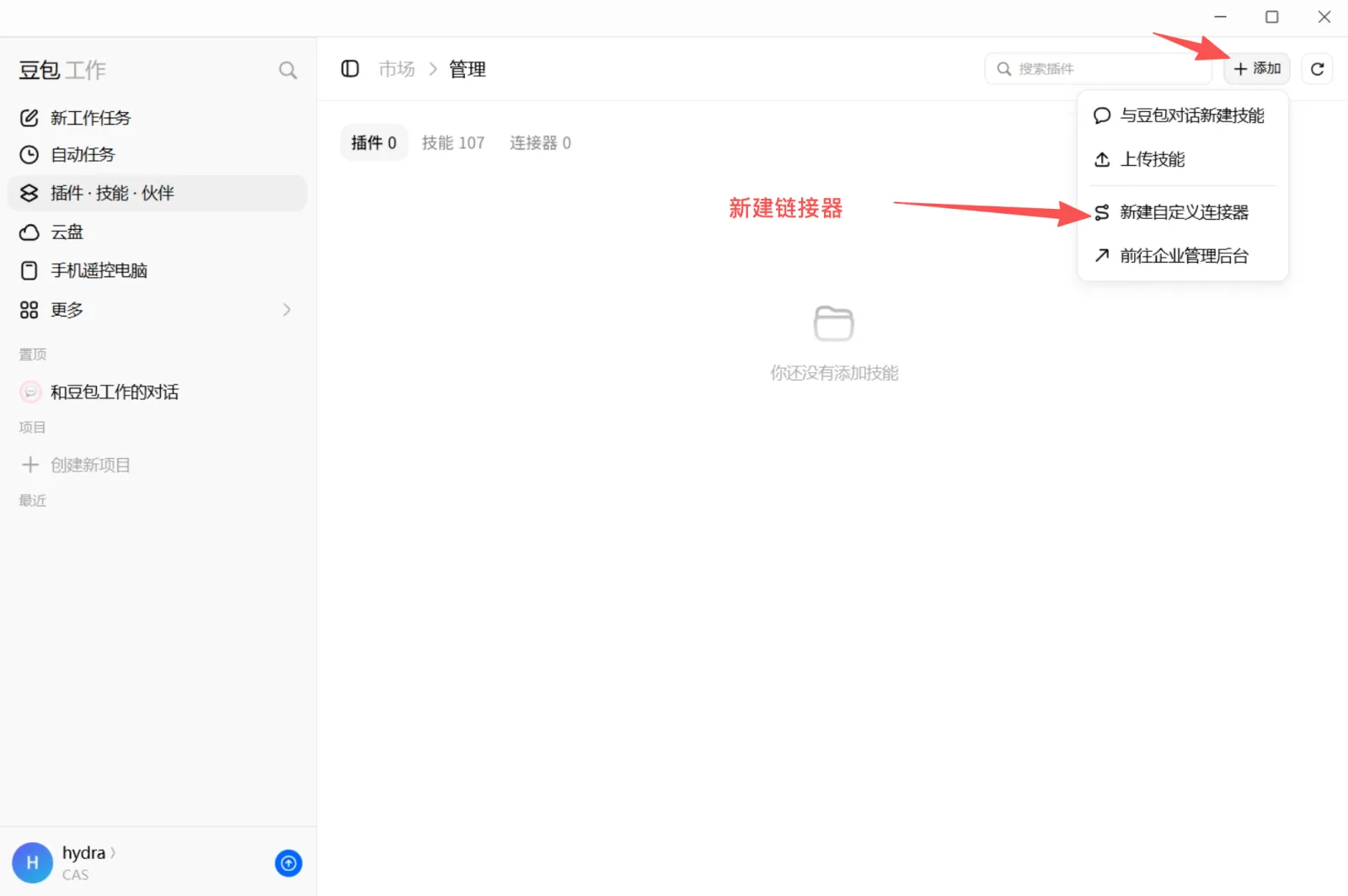Open 自动任务 in sidebar
Screen dimensions: 1348x896
coord(158,155)
